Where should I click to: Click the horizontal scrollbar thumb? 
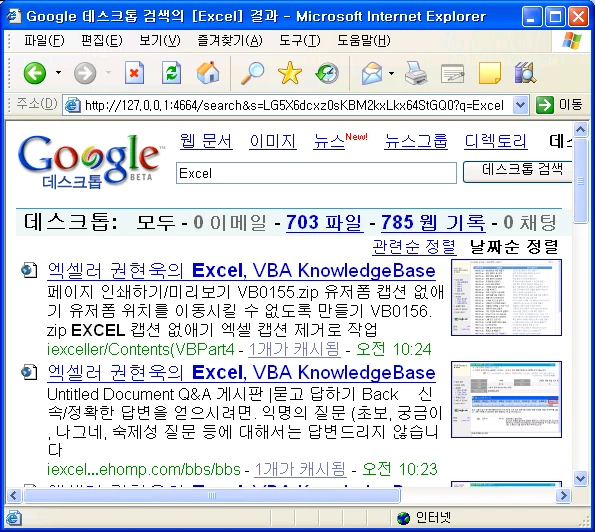pyautogui.click(x=212, y=495)
